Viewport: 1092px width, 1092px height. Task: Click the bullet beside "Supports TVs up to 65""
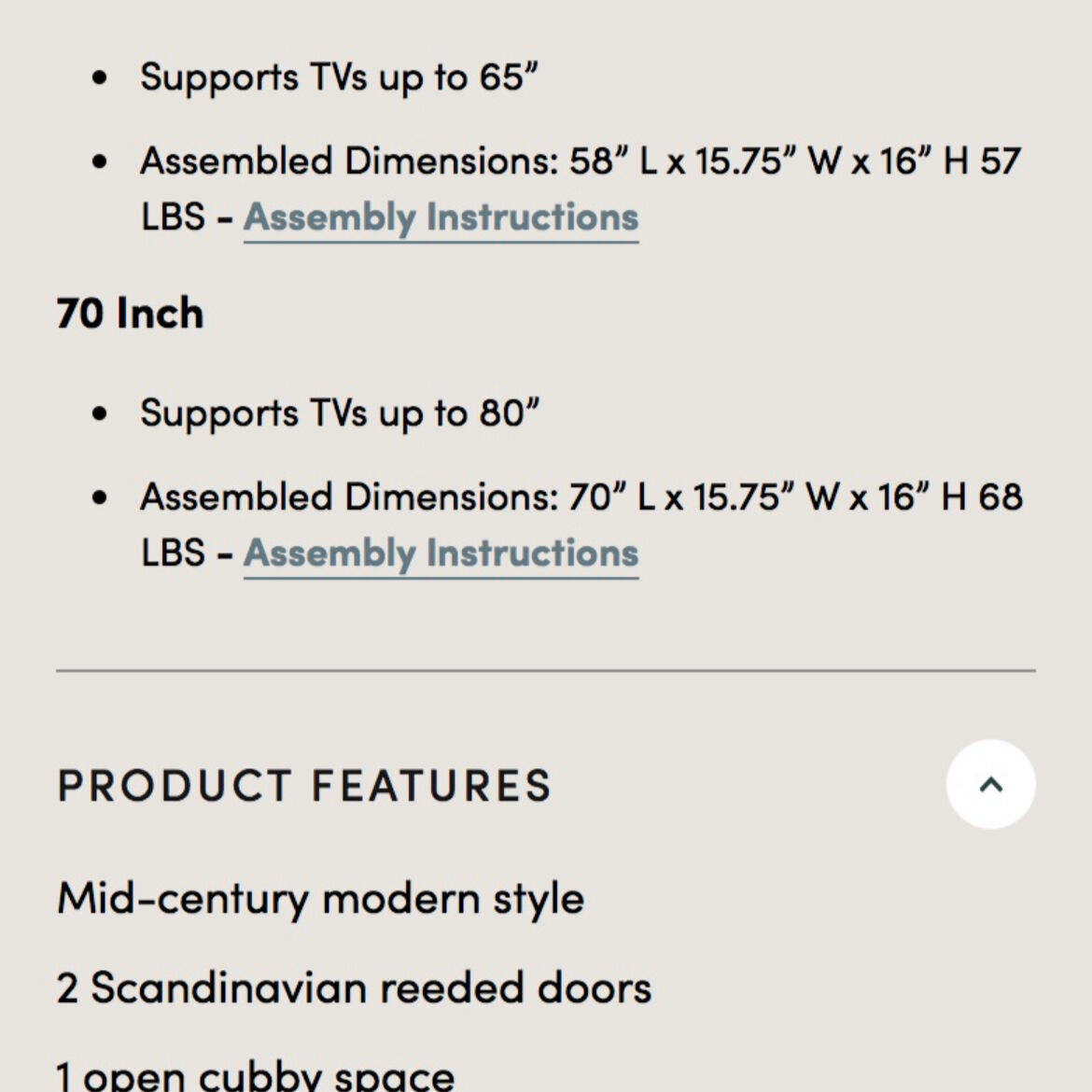pyautogui.click(x=101, y=78)
